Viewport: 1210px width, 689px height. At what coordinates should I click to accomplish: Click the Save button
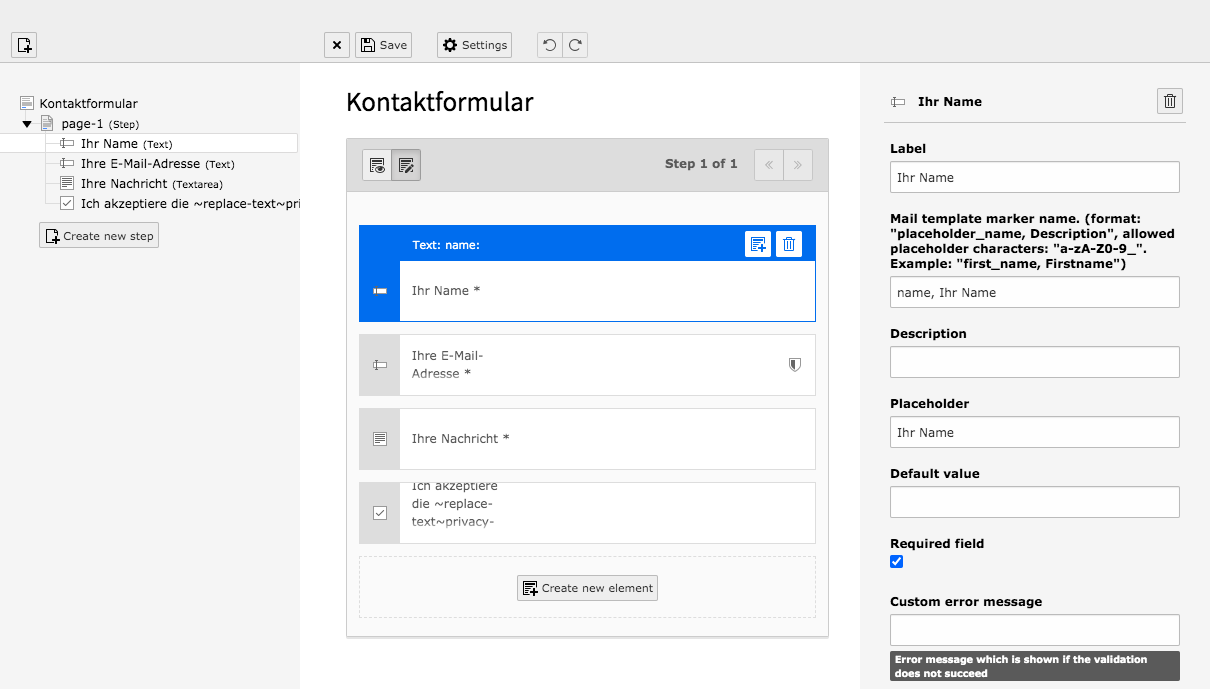(383, 44)
